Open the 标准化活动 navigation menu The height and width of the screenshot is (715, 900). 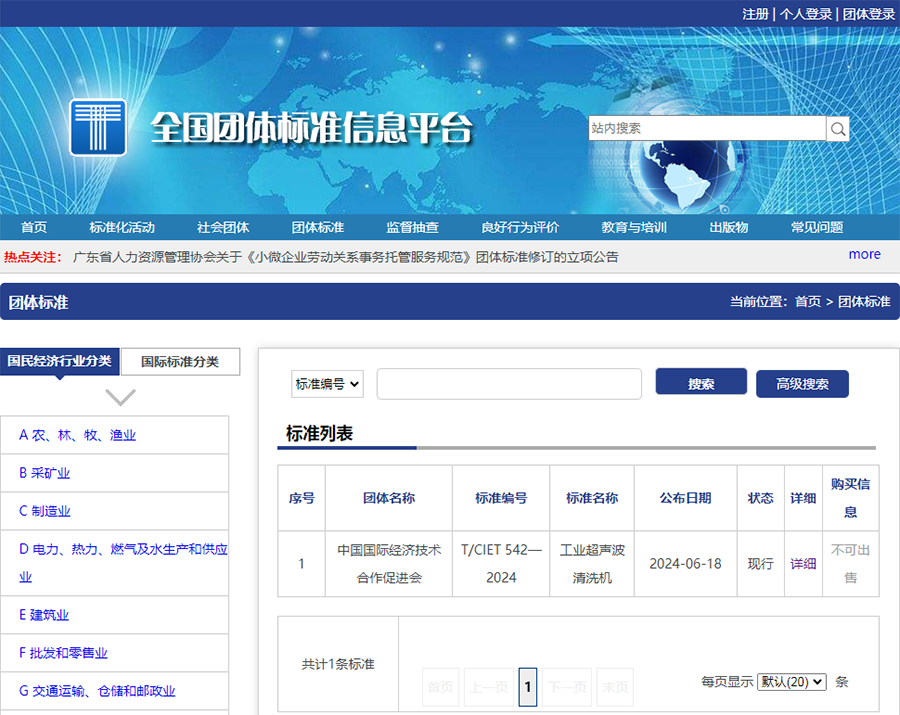pos(122,227)
